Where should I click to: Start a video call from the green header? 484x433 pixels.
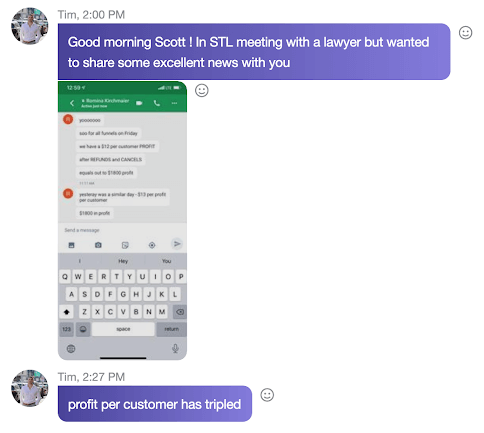coord(139,103)
